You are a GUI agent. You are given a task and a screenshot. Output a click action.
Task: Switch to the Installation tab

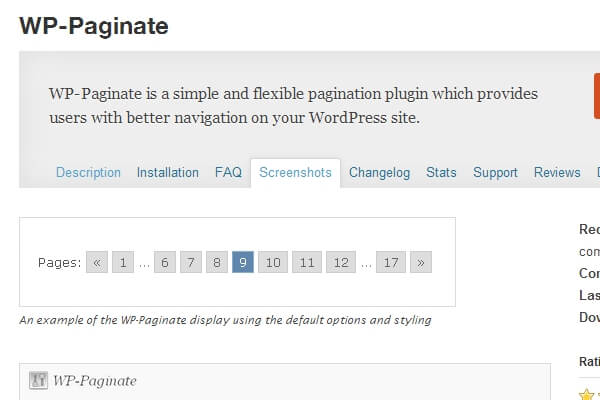click(168, 173)
